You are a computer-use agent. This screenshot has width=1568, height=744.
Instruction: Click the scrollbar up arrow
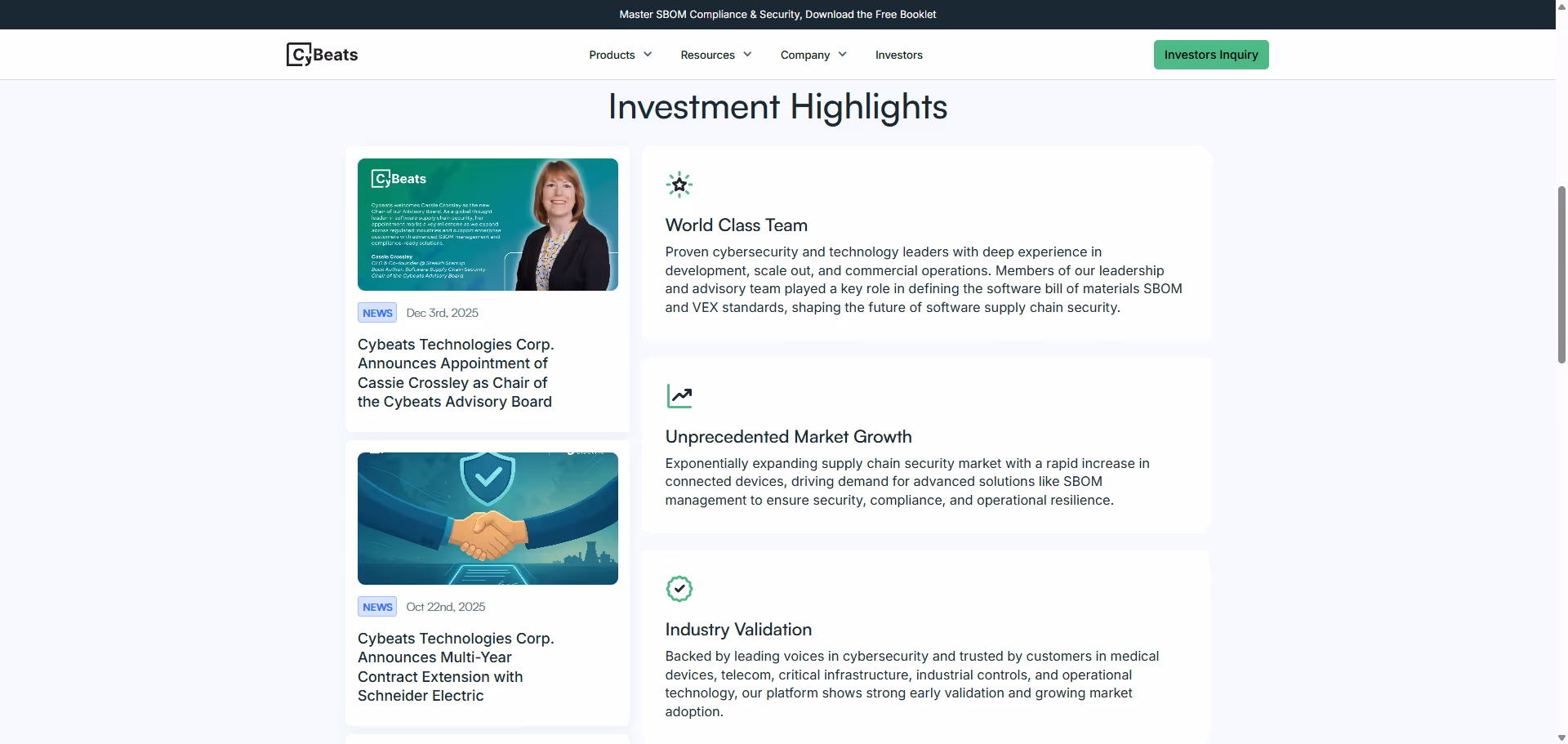pos(1561,6)
